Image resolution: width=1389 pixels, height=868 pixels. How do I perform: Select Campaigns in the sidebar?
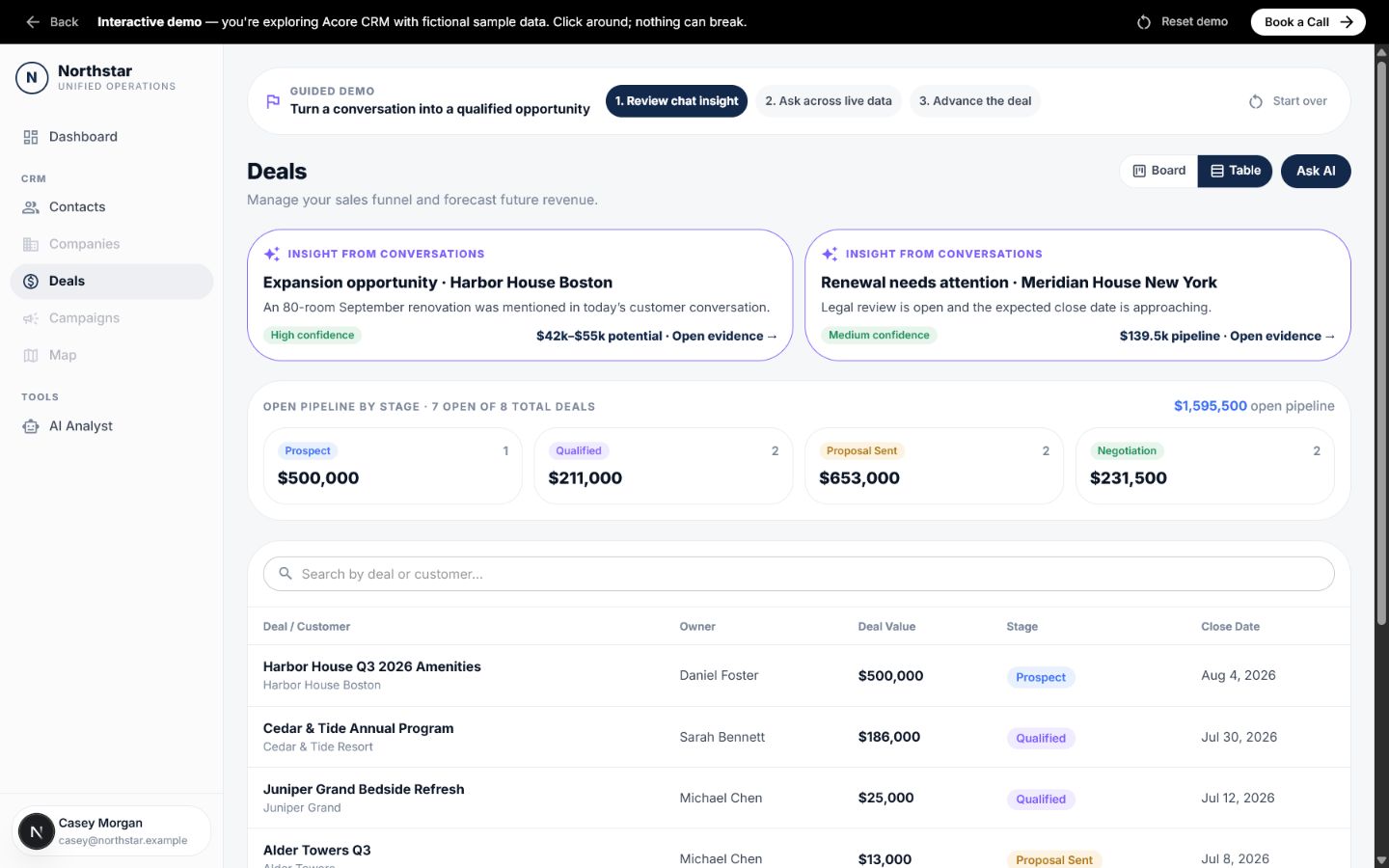(x=112, y=318)
